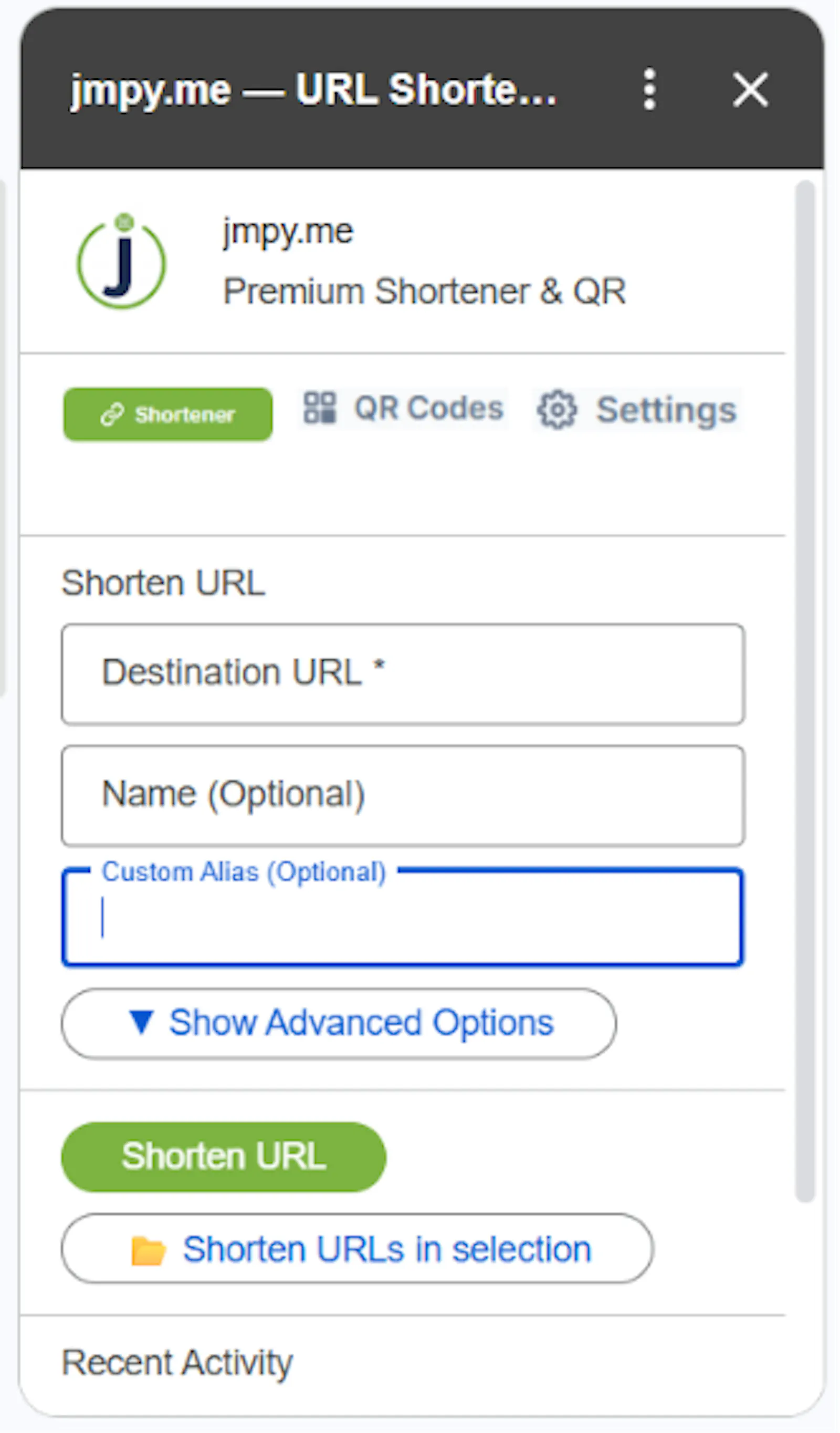Click the Custom Alias (Optional) field
Viewport: 840px width, 1433px height.
[403, 917]
